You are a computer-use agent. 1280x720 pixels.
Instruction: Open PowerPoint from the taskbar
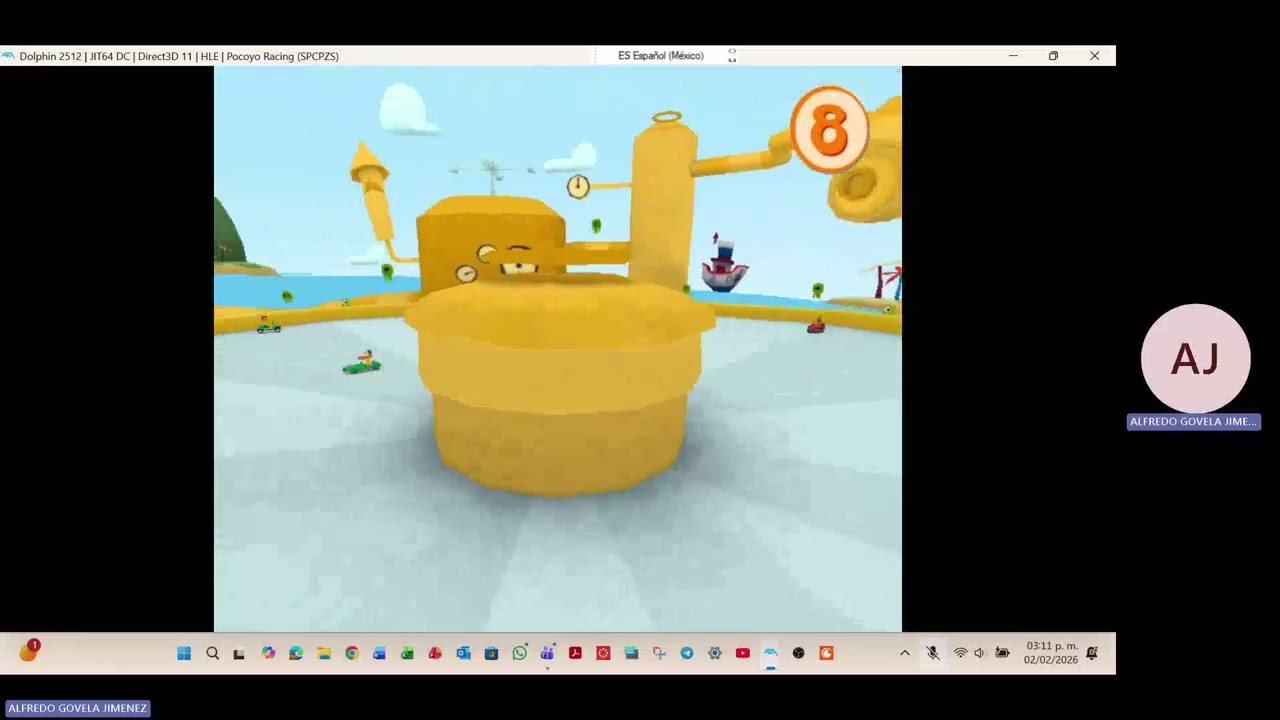click(435, 653)
